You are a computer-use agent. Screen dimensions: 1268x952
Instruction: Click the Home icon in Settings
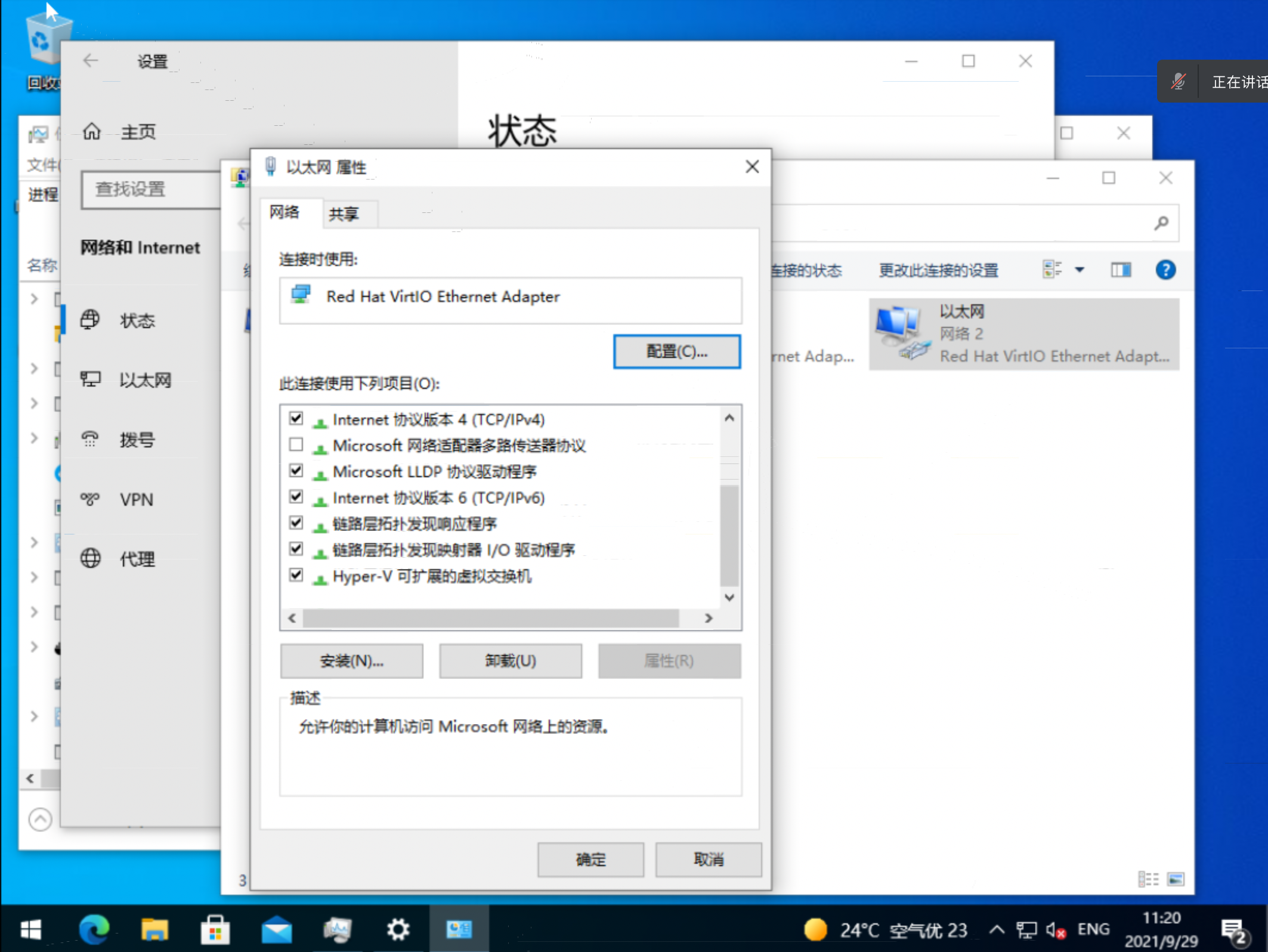pos(92,131)
